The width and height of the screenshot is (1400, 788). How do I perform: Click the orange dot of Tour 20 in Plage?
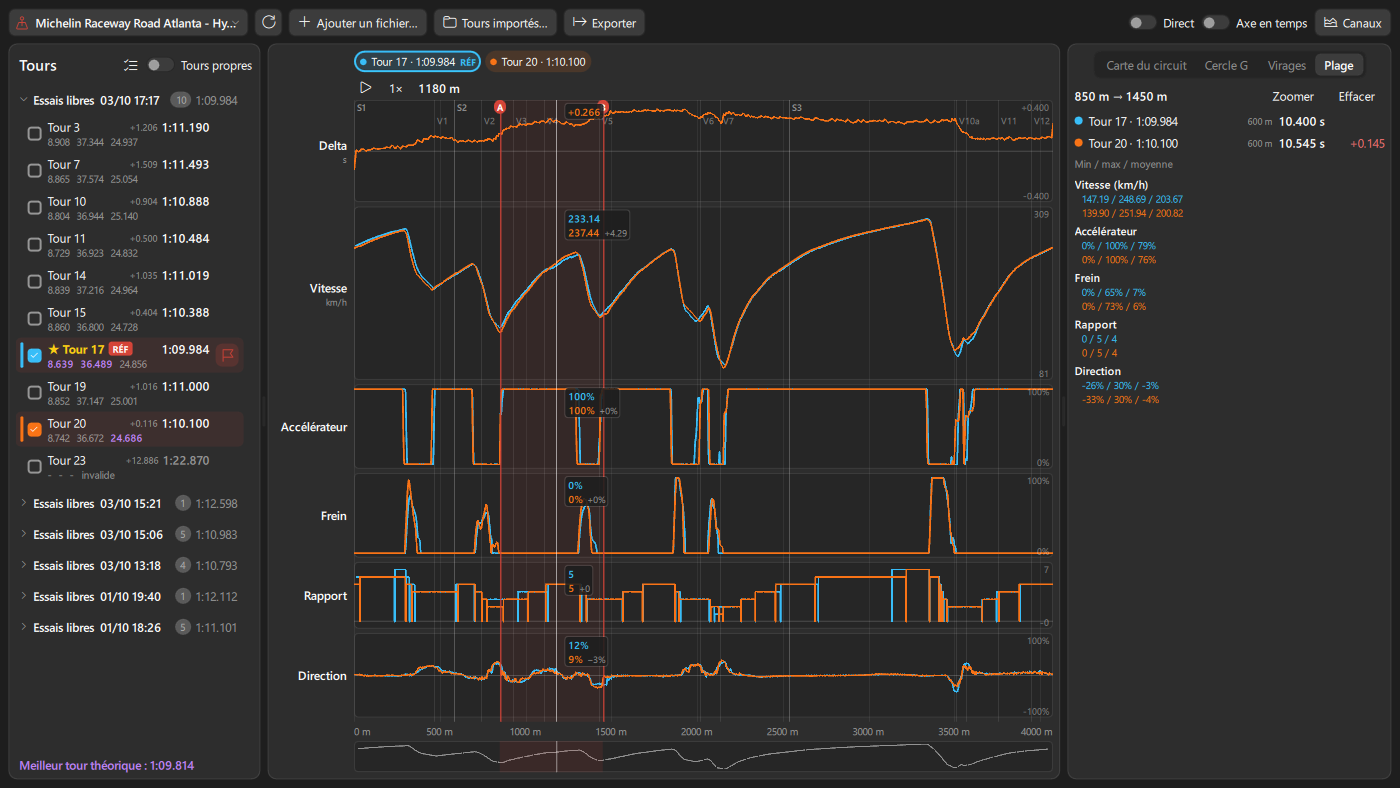[x=1079, y=143]
